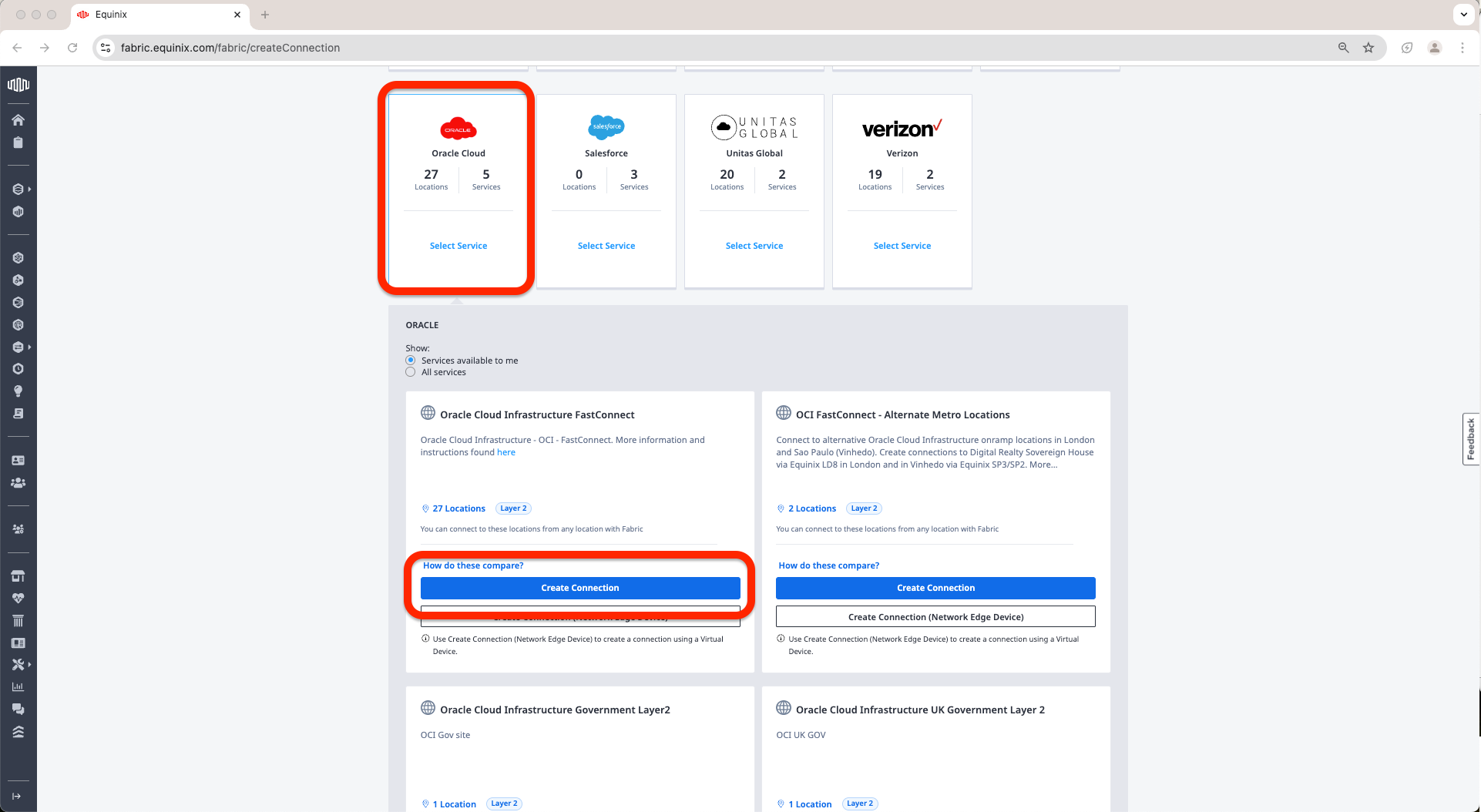Click the Salesforce logo thumbnail
This screenshot has height=812, width=1481.
click(606, 127)
